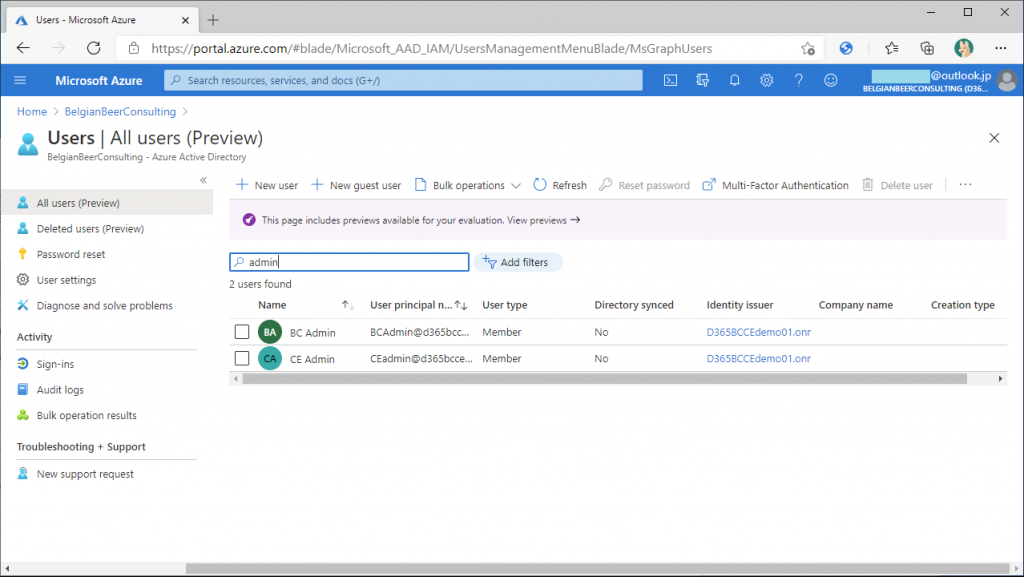Click the Reset password command
The width and height of the screenshot is (1024, 577).
645,185
